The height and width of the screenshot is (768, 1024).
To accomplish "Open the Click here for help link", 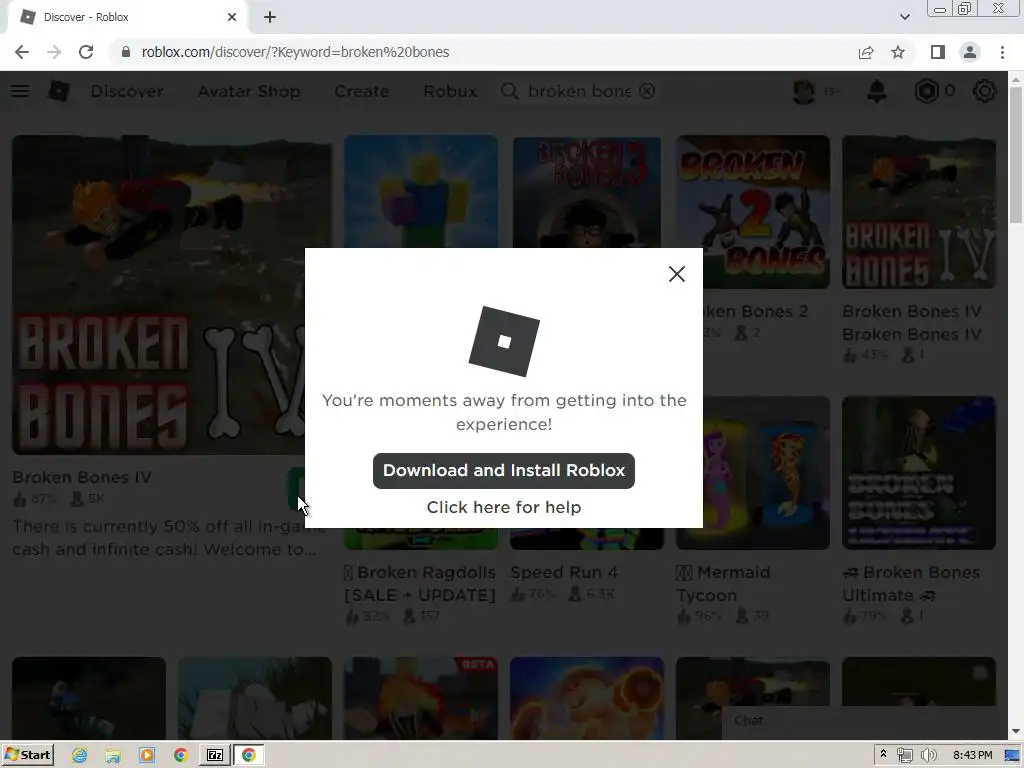I will [504, 507].
